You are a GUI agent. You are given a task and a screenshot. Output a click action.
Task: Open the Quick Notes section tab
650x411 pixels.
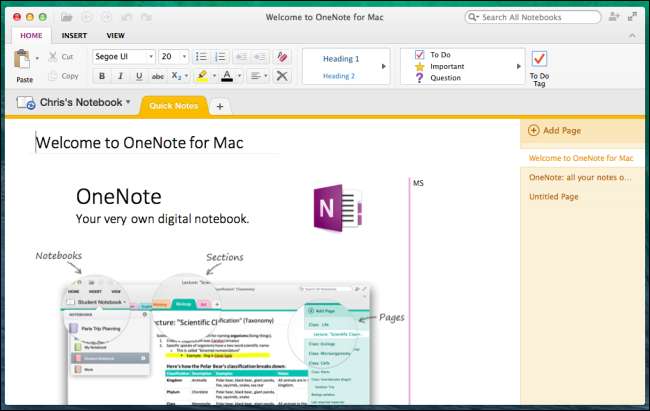(x=173, y=105)
